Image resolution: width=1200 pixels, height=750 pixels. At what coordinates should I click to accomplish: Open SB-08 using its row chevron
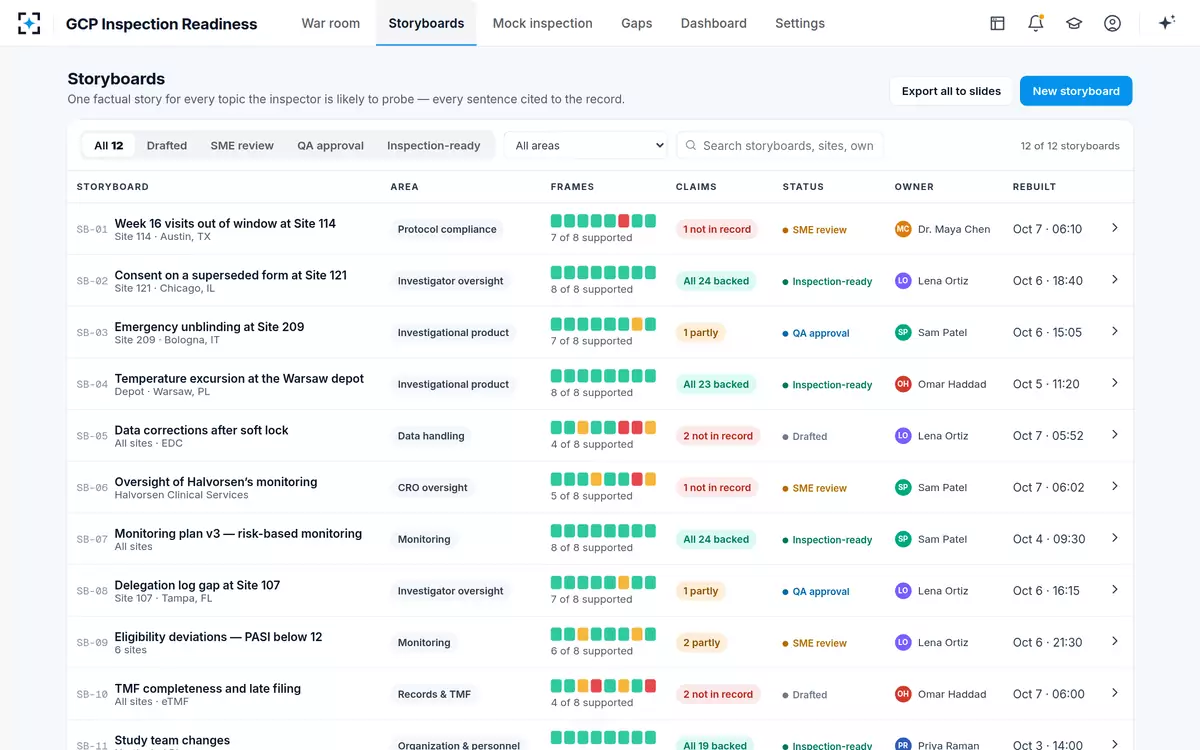1115,590
